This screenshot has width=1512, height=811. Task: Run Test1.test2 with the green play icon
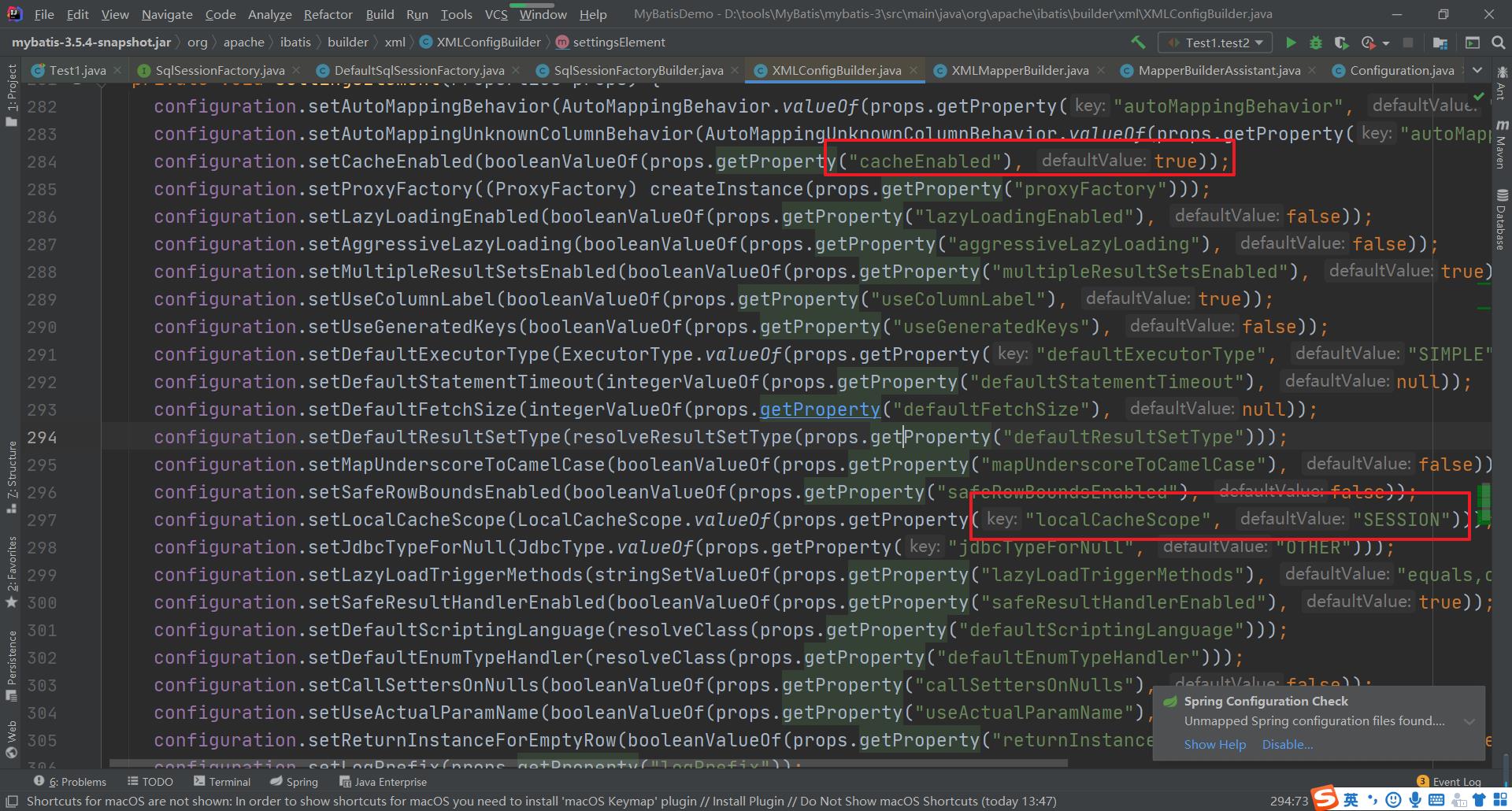point(1291,43)
